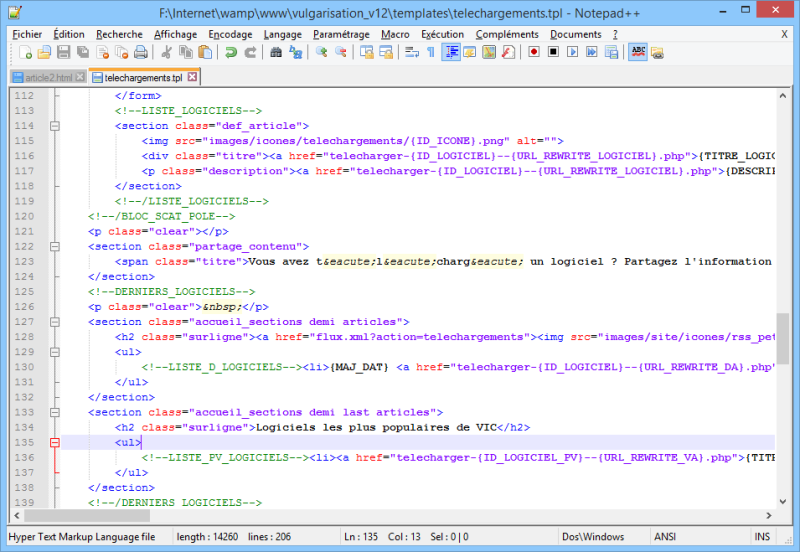Start macro recording with red circle icon
Screen dimensions: 800x552
click(534, 52)
